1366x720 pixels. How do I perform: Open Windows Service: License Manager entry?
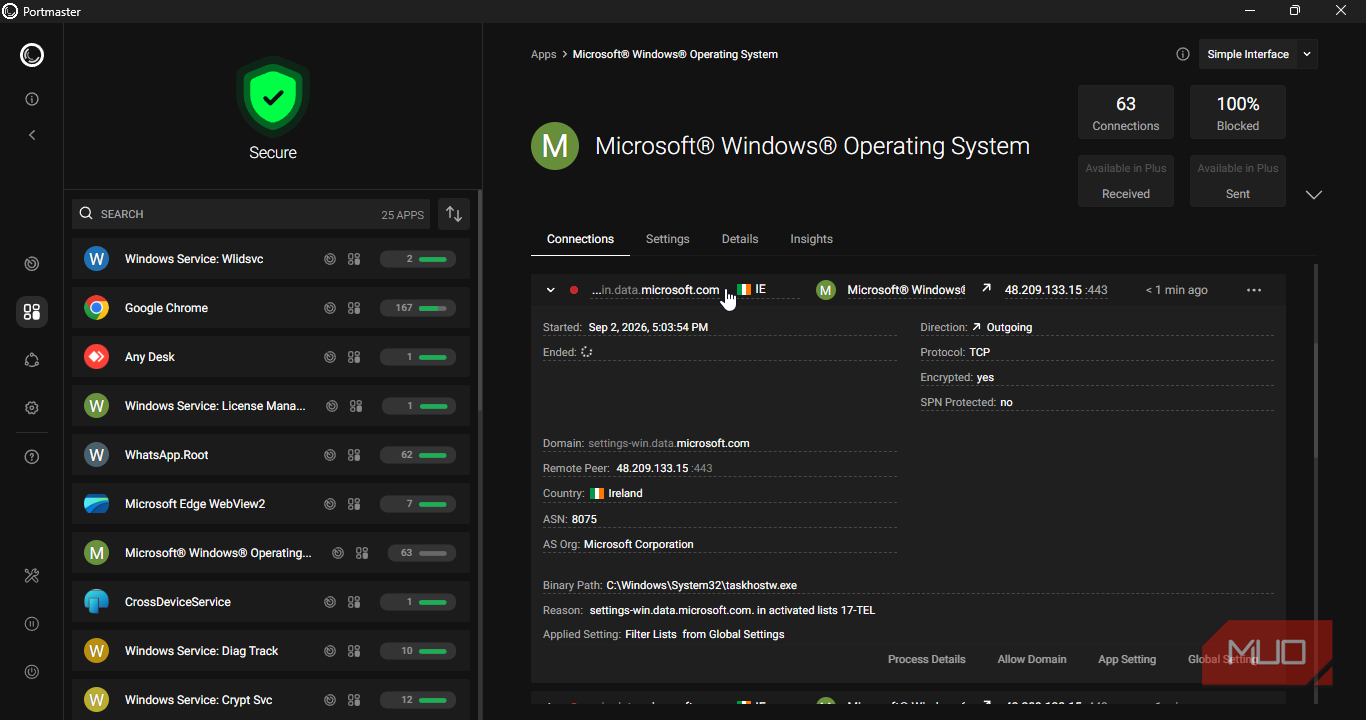coord(271,406)
